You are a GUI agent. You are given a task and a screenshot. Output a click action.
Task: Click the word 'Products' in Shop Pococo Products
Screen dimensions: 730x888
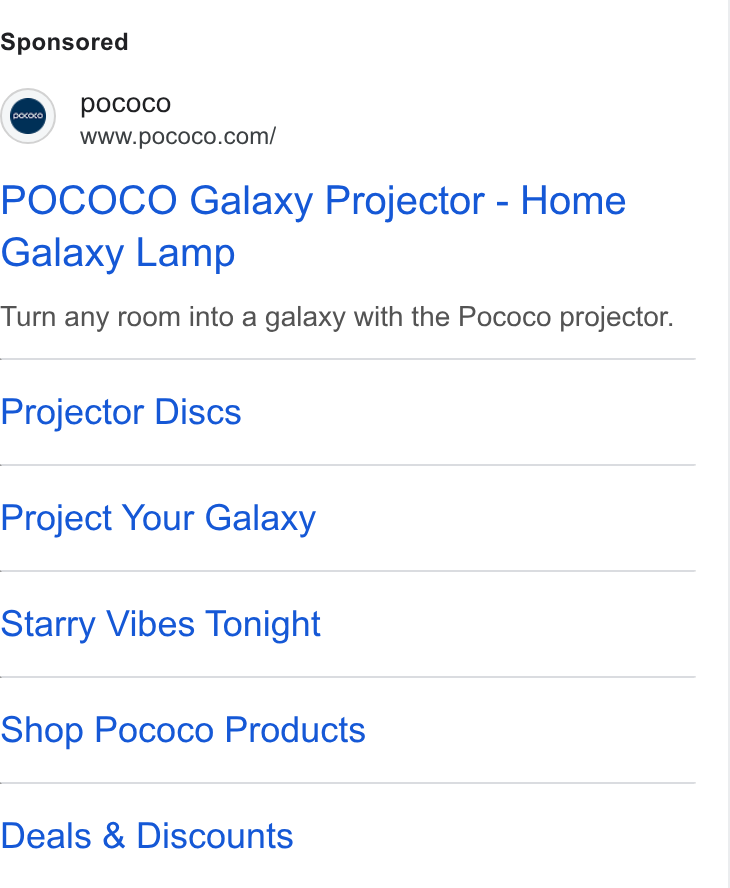point(295,730)
